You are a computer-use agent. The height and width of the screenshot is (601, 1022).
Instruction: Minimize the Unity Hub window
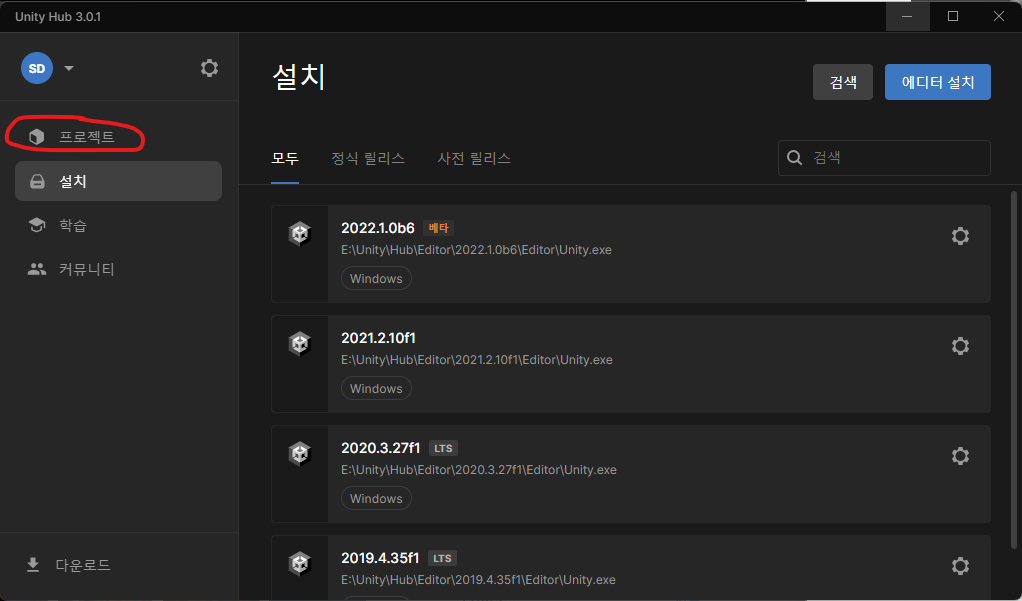[x=907, y=16]
